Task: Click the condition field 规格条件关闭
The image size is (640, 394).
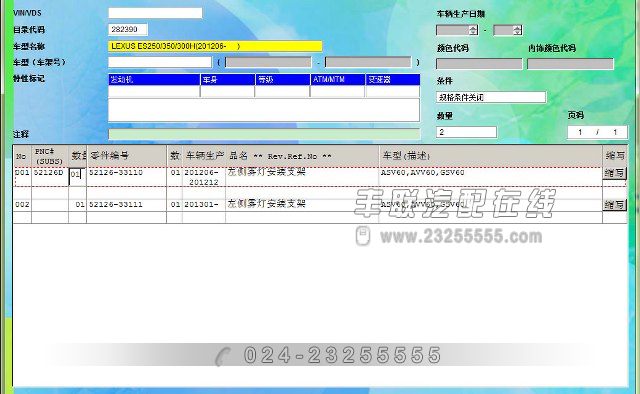Action: [x=491, y=97]
